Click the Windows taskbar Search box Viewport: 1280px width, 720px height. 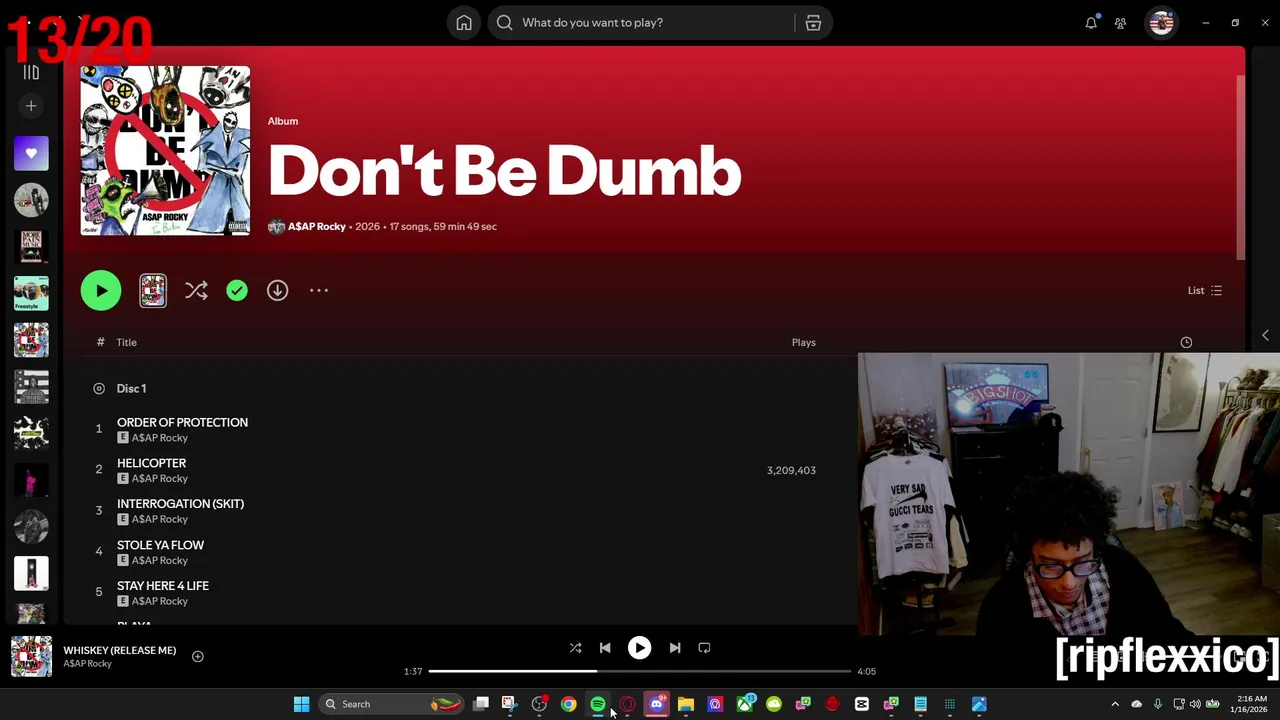(390, 704)
